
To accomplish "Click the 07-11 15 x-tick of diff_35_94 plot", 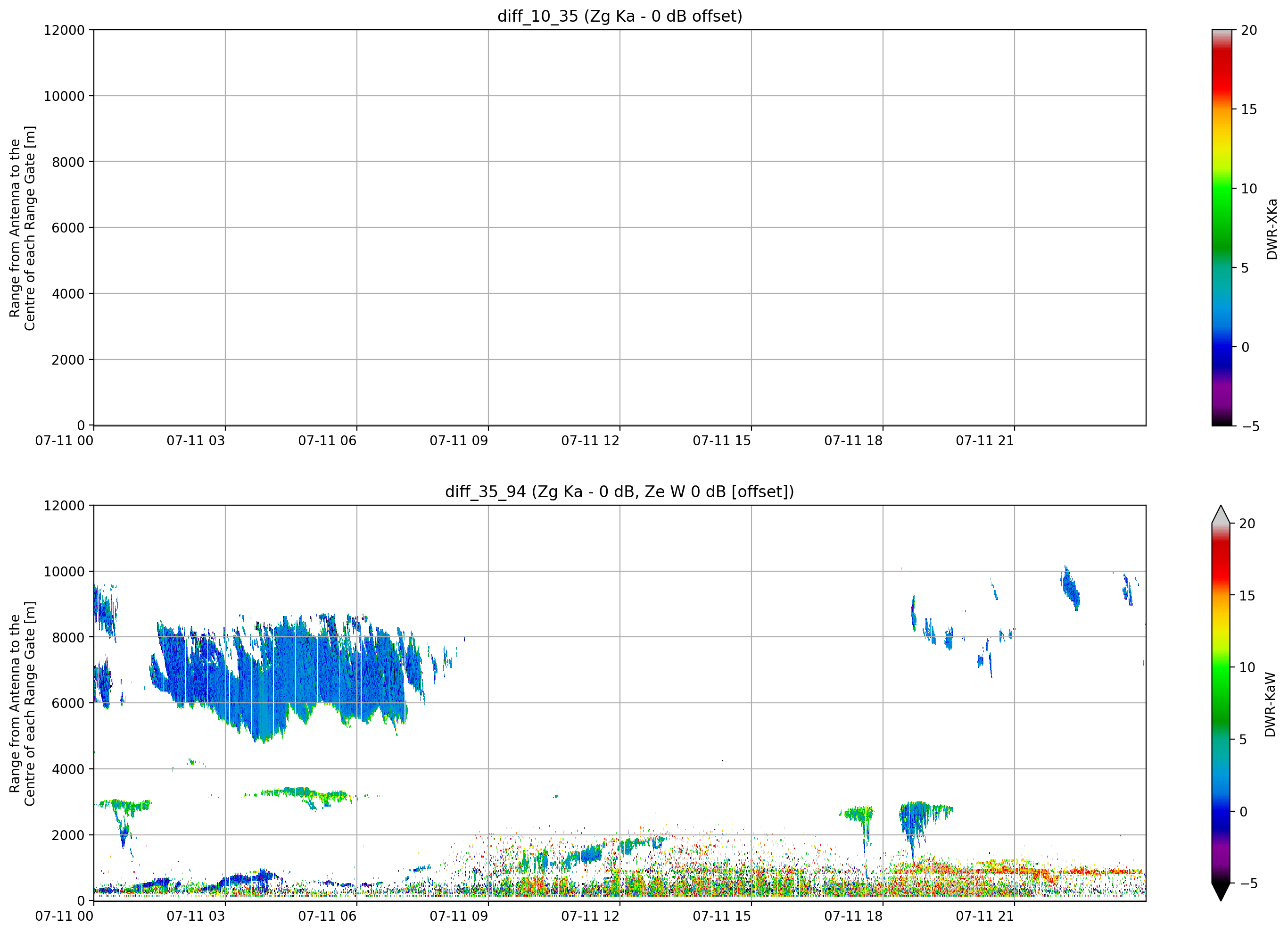I will [722, 916].
